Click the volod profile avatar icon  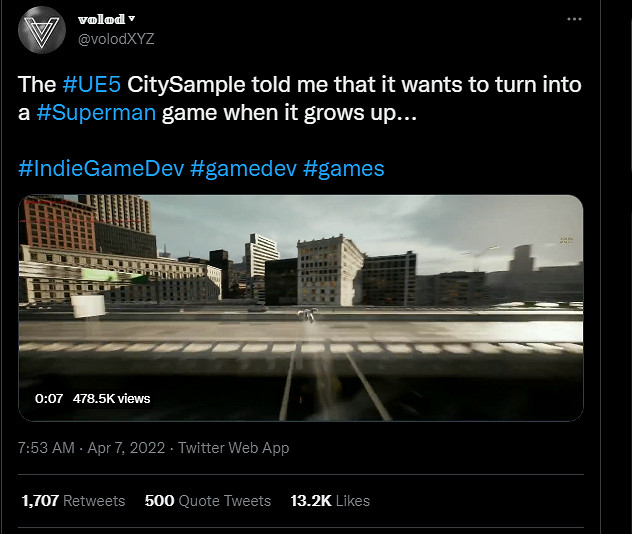click(42, 28)
